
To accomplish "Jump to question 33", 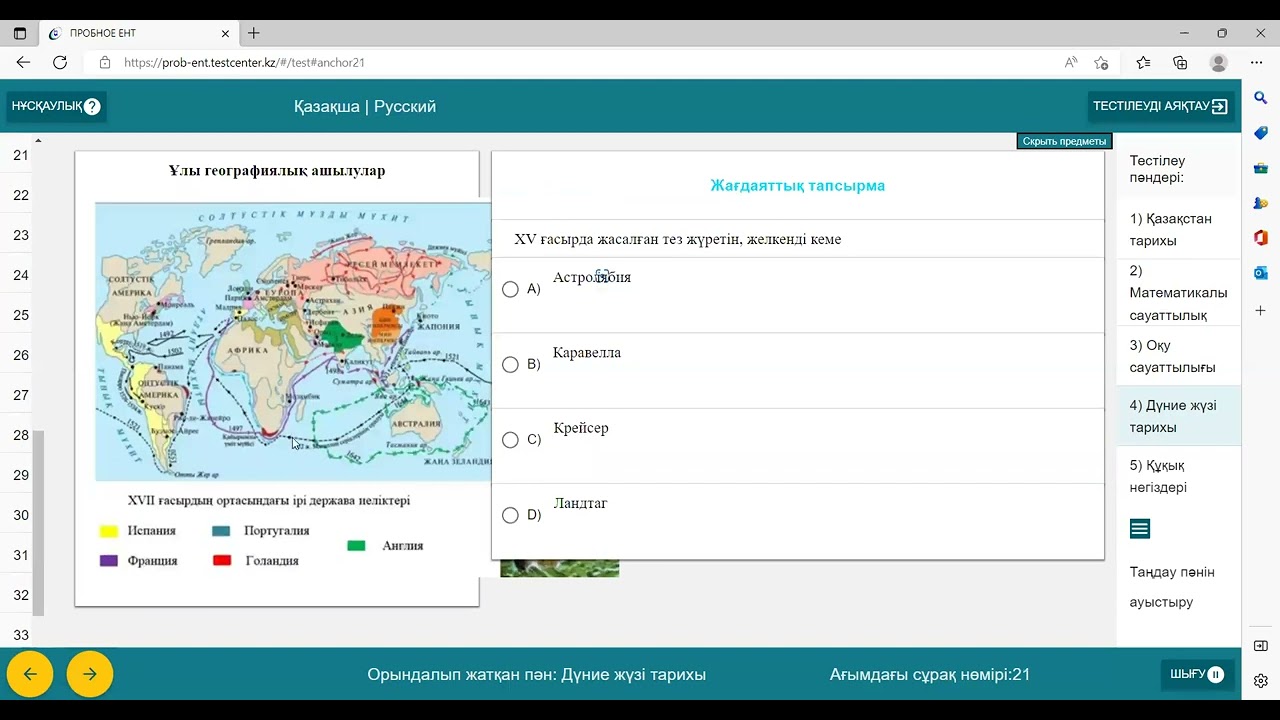I will coord(21,635).
